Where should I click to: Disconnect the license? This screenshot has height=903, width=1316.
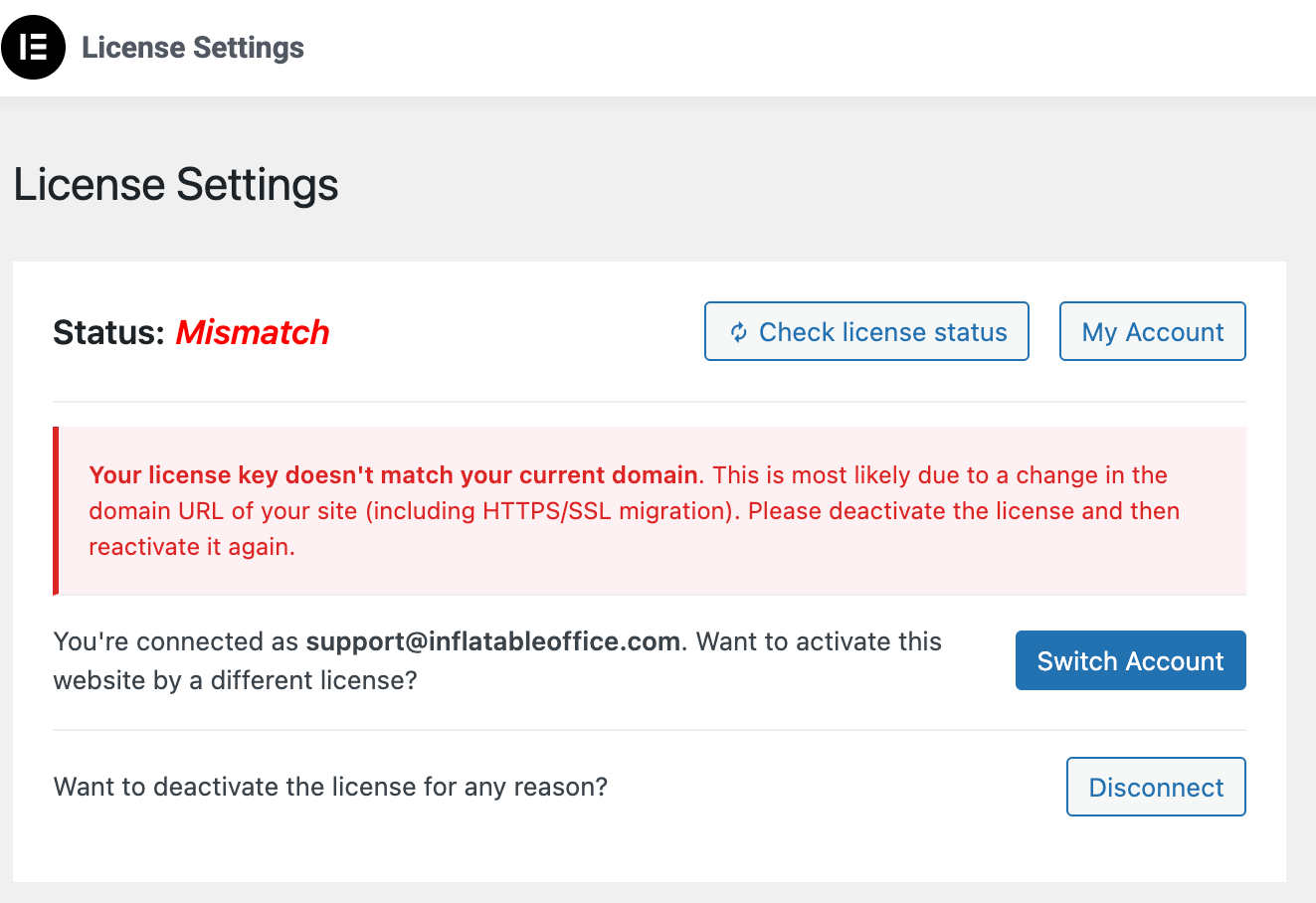click(1156, 788)
